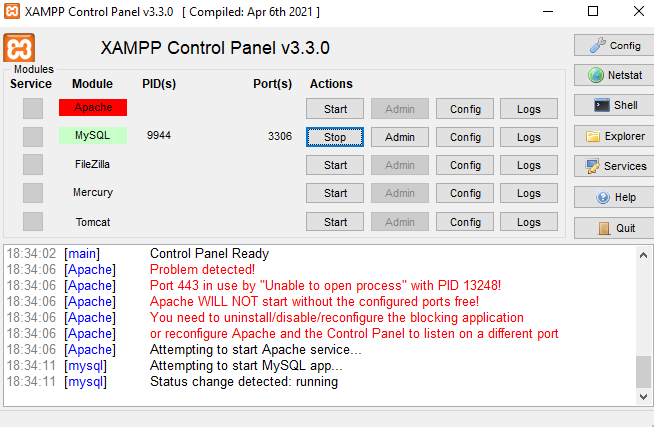Toggle the Apache service checkbox
The height and width of the screenshot is (427, 654).
[33, 108]
